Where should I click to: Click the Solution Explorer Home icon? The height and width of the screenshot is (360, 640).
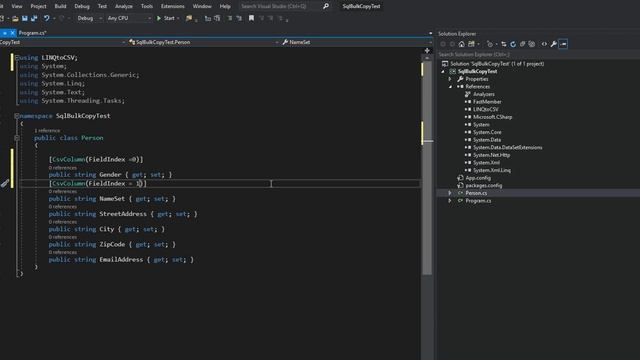461,44
